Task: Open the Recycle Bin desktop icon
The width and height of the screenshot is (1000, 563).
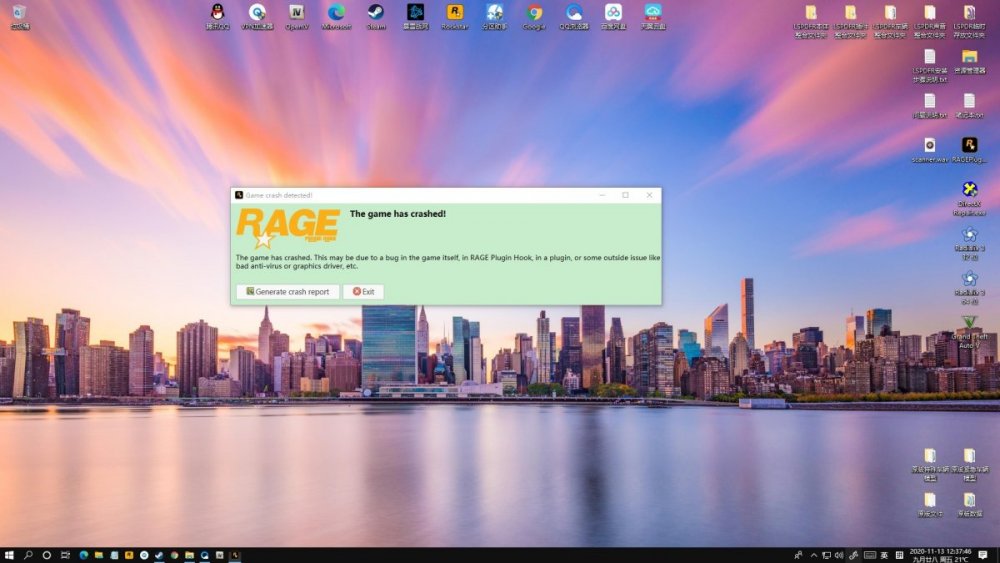Action: pyautogui.click(x=19, y=17)
